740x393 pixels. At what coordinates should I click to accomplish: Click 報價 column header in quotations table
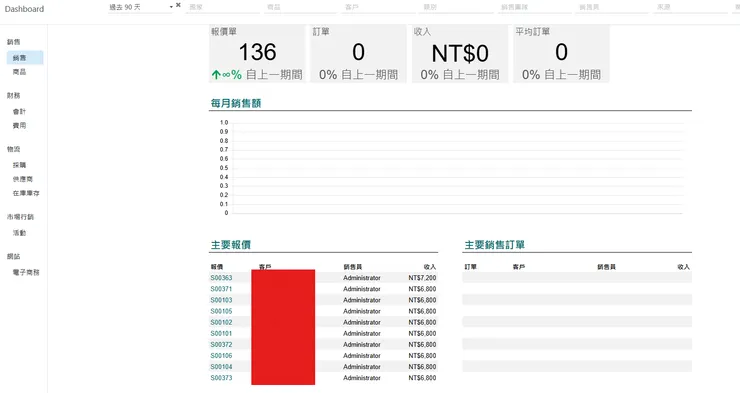[x=217, y=267]
